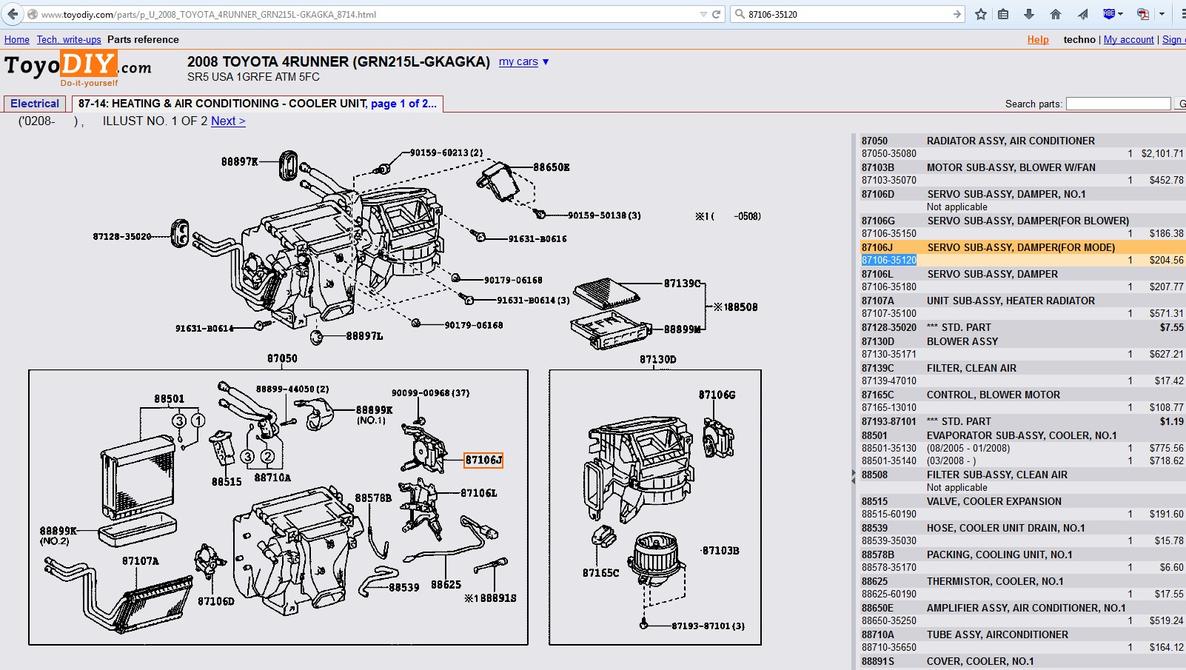Go to the Next illustration link
The image size is (1186, 670).
[228, 121]
